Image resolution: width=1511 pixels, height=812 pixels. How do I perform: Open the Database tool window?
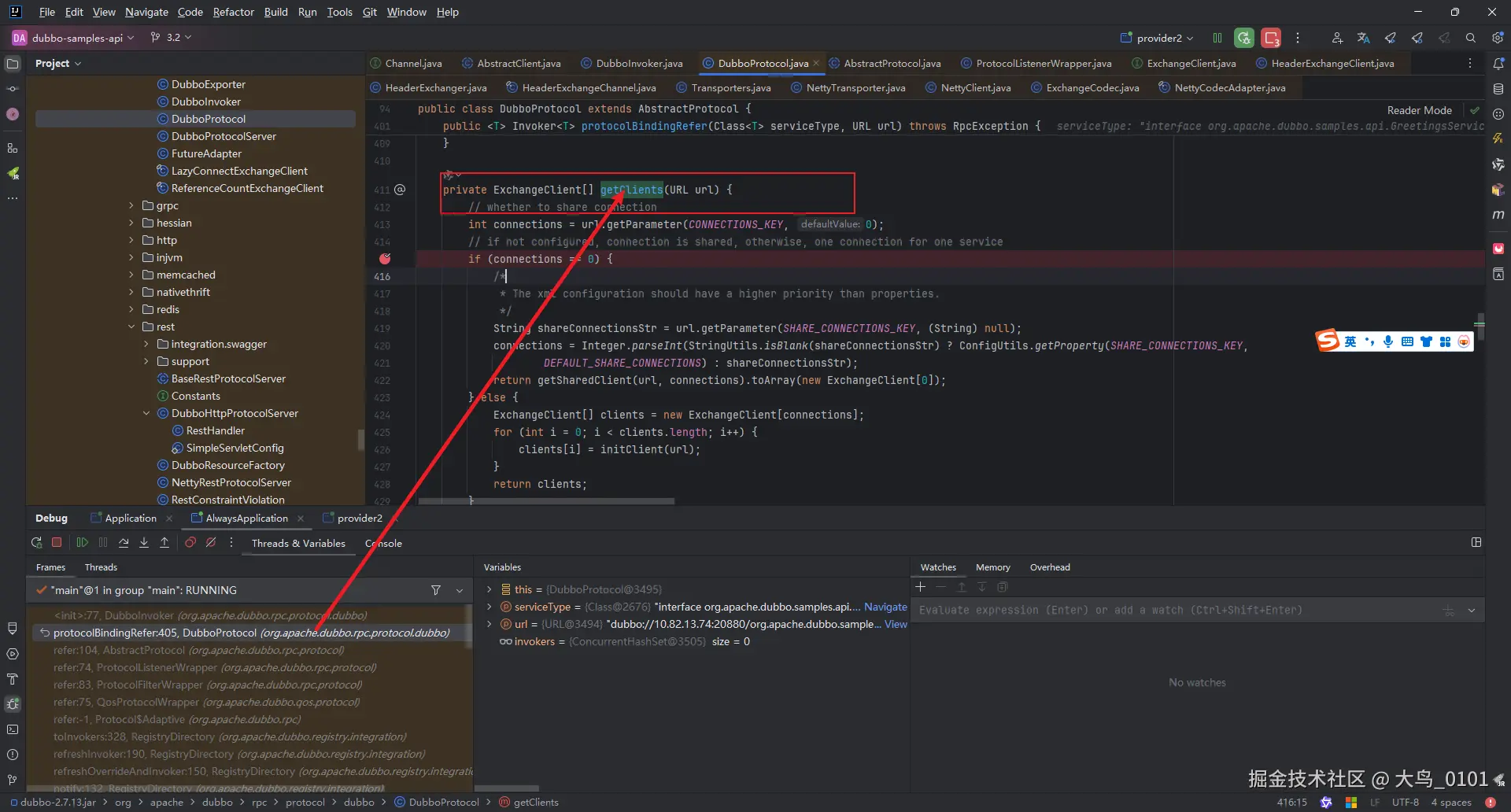[1498, 89]
